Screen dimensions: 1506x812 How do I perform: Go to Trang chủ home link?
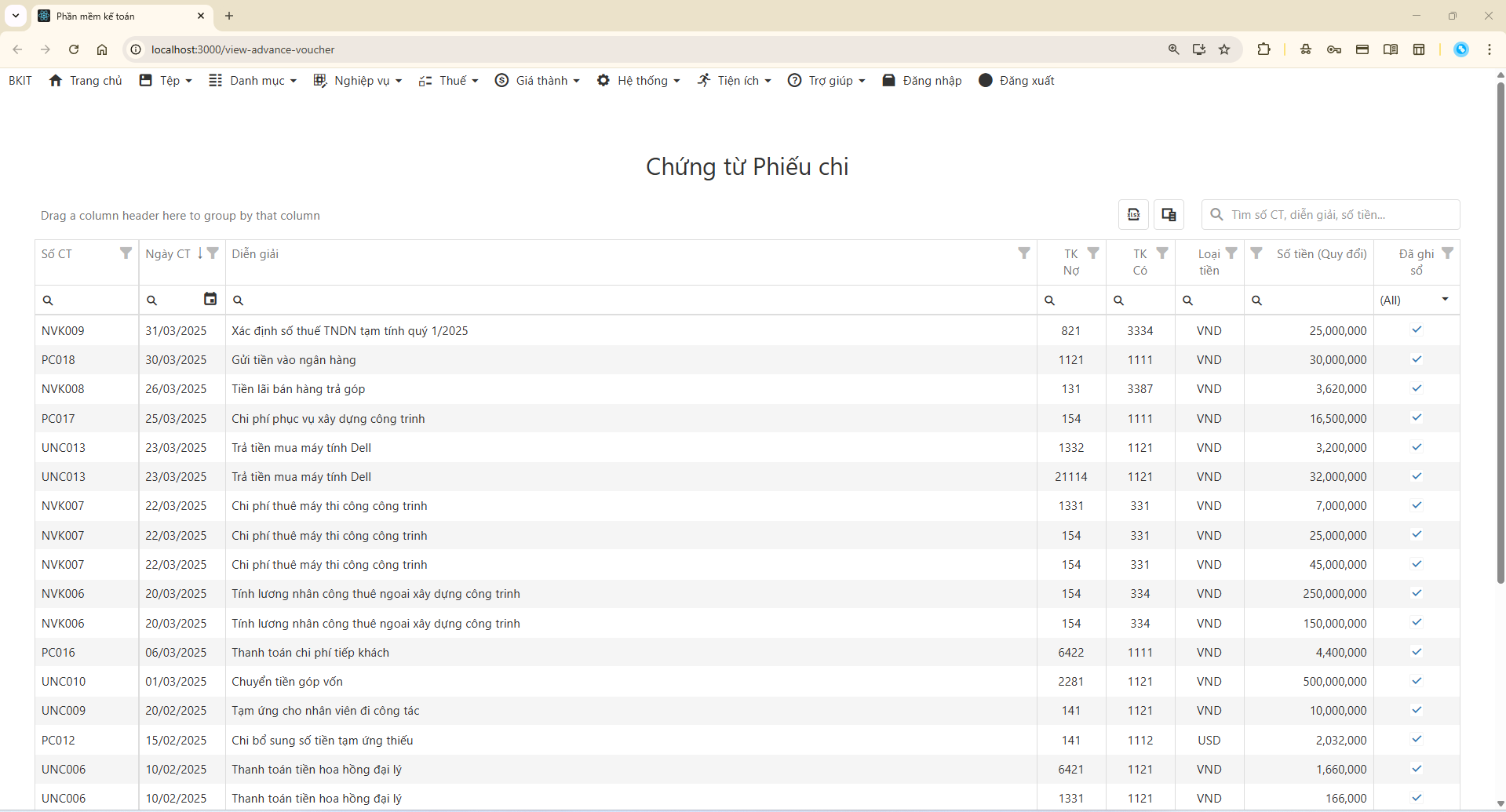coord(86,81)
